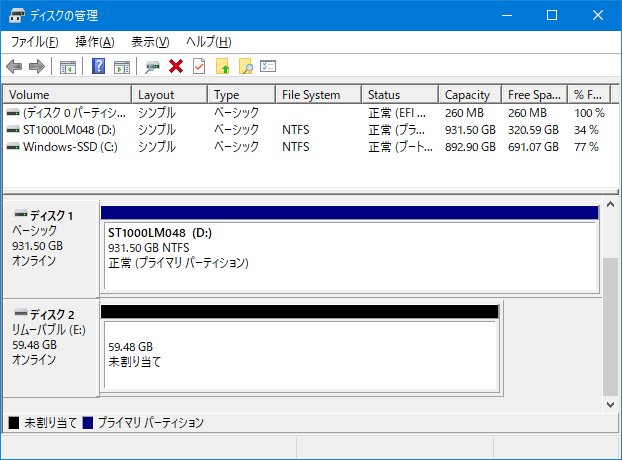This screenshot has width=622, height=460.
Task: Click the folder with magnifier icon
Action: [x=246, y=66]
